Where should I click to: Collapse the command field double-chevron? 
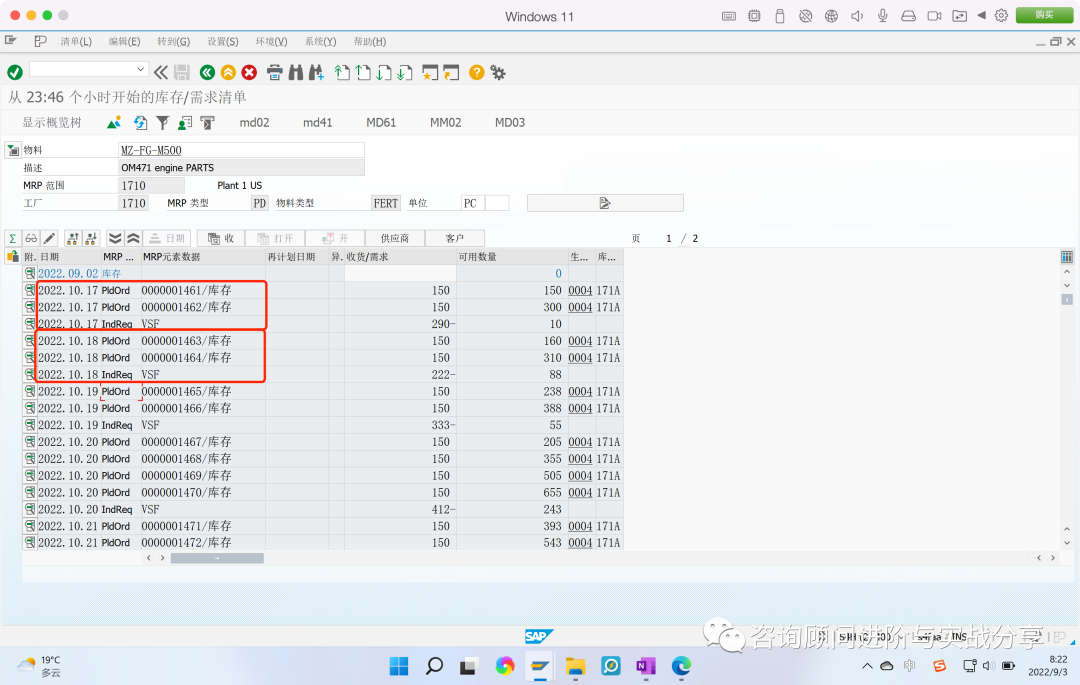point(160,72)
